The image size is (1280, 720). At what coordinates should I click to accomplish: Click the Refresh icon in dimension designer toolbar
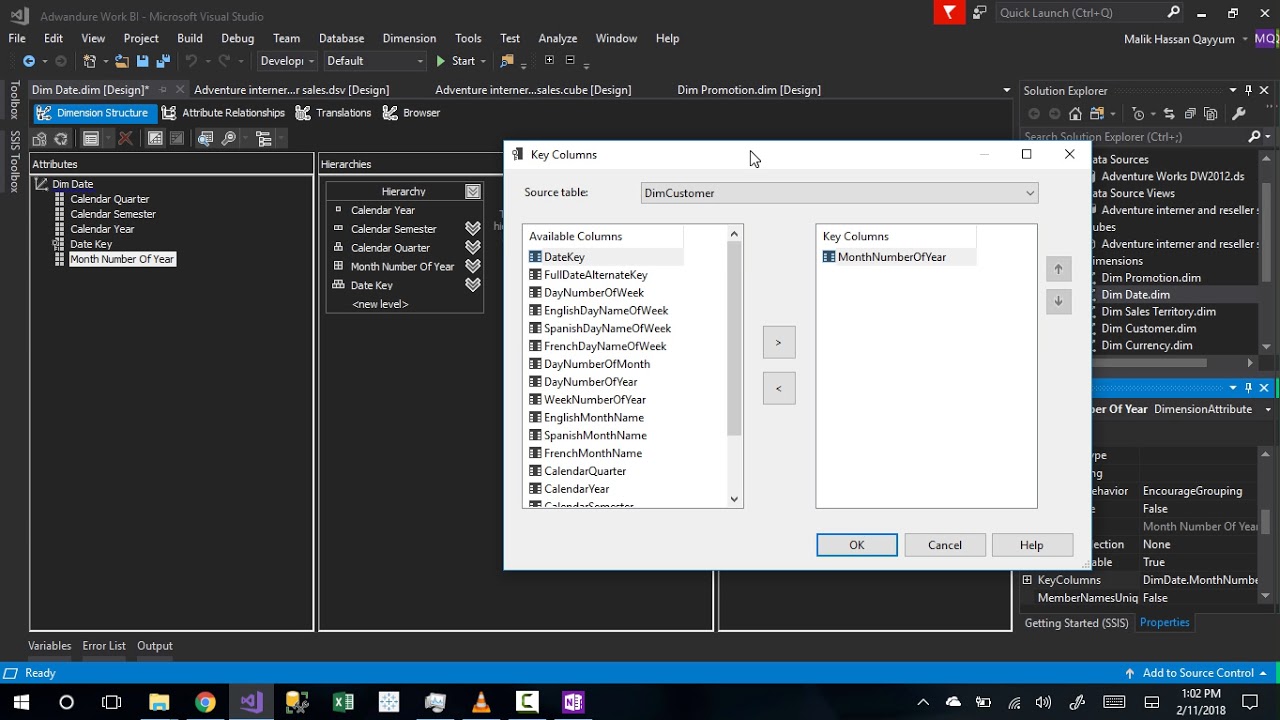[61, 139]
